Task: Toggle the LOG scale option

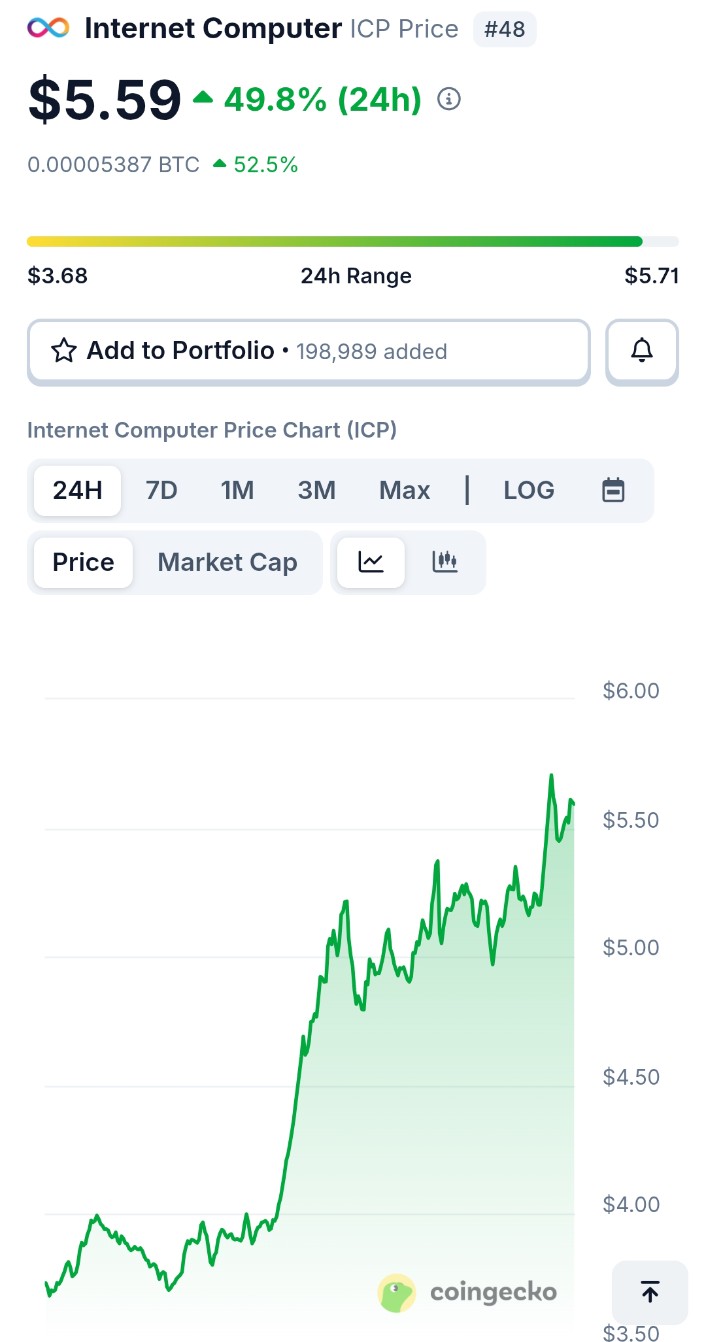Action: 529,490
